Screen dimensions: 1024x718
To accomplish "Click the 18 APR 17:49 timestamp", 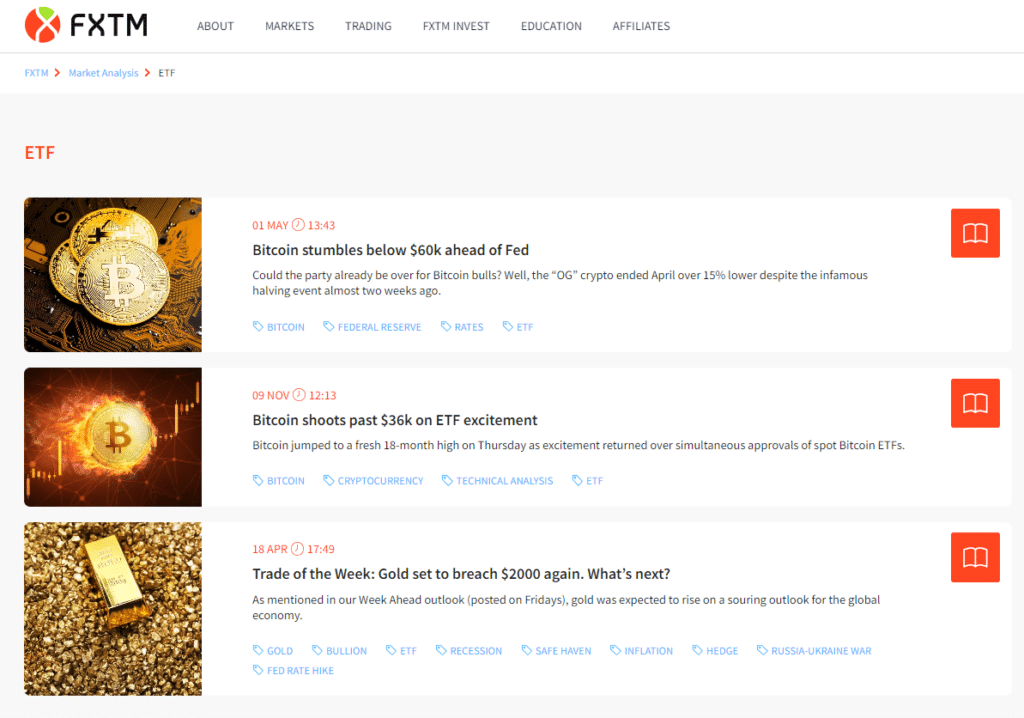I will click(x=293, y=549).
